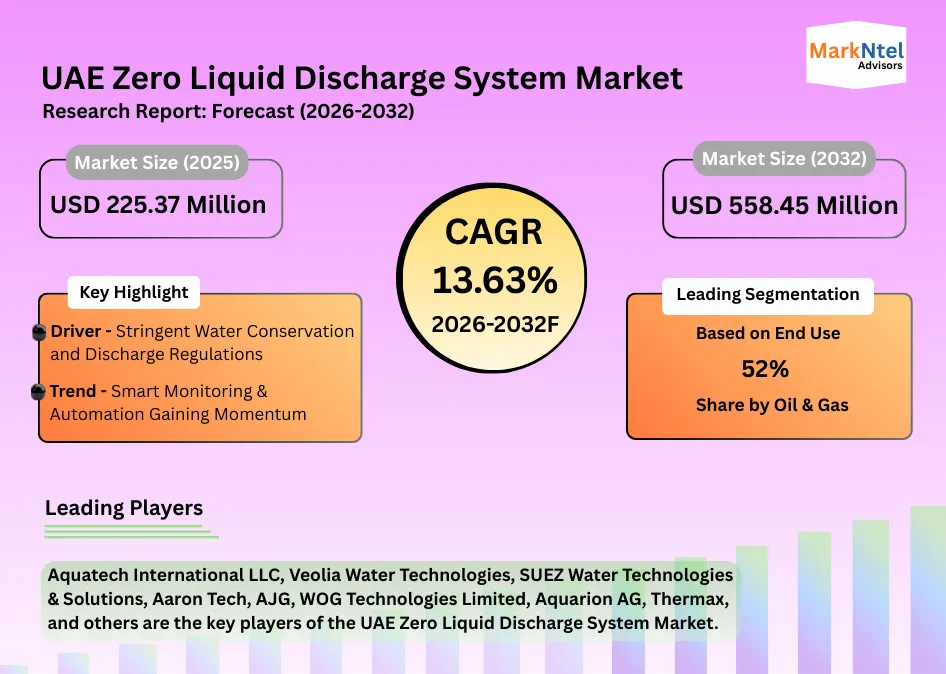Select the USD 225.37 Million value
Image resolution: width=946 pixels, height=674 pixels.
(158, 205)
